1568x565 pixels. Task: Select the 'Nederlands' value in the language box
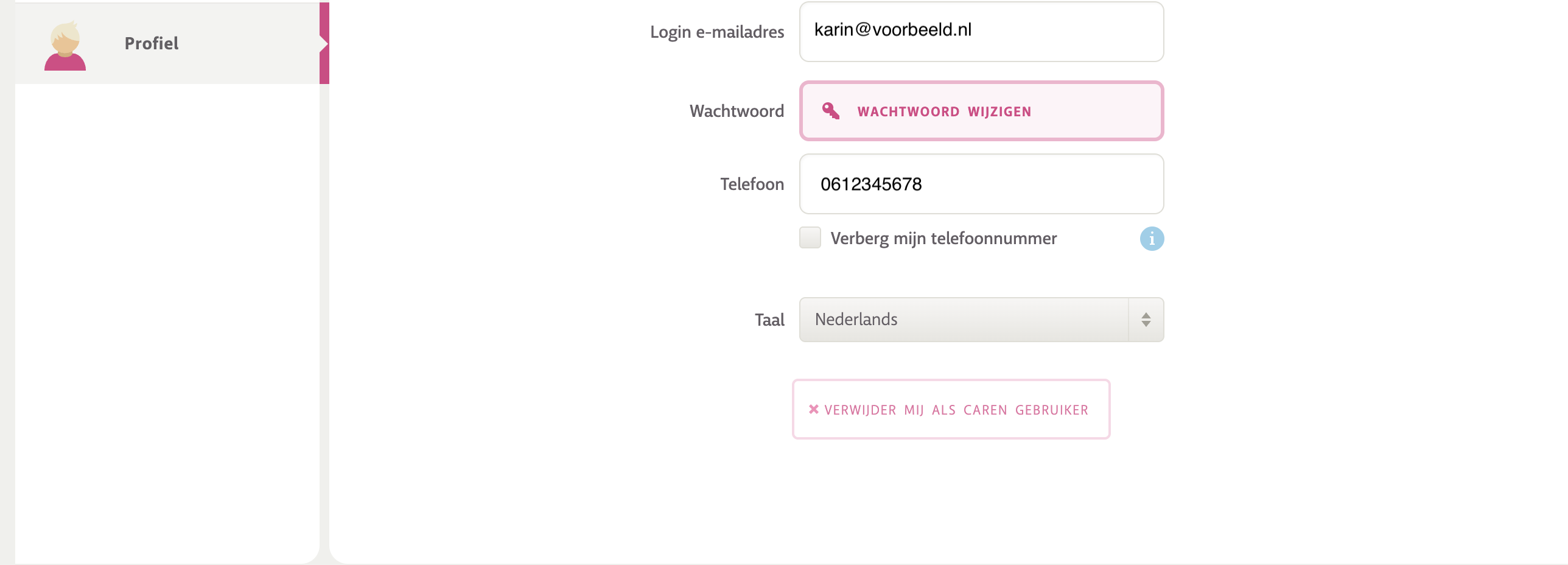pyautogui.click(x=856, y=320)
